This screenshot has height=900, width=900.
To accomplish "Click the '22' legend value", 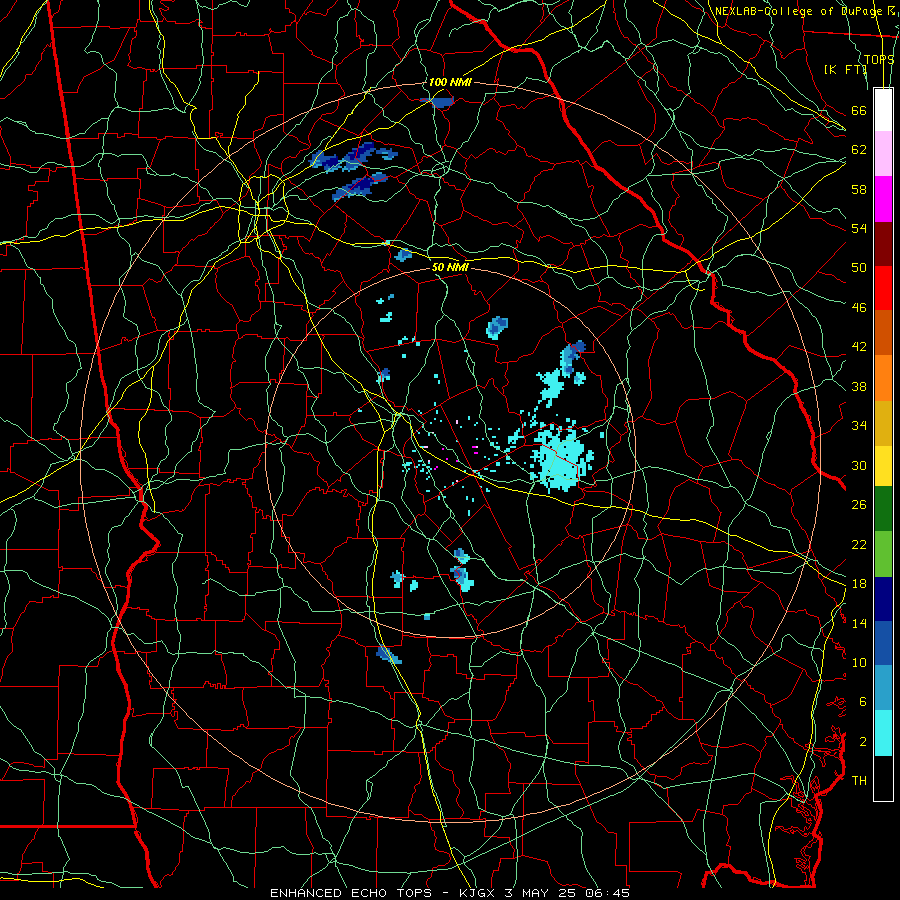I will pyautogui.click(x=859, y=545).
